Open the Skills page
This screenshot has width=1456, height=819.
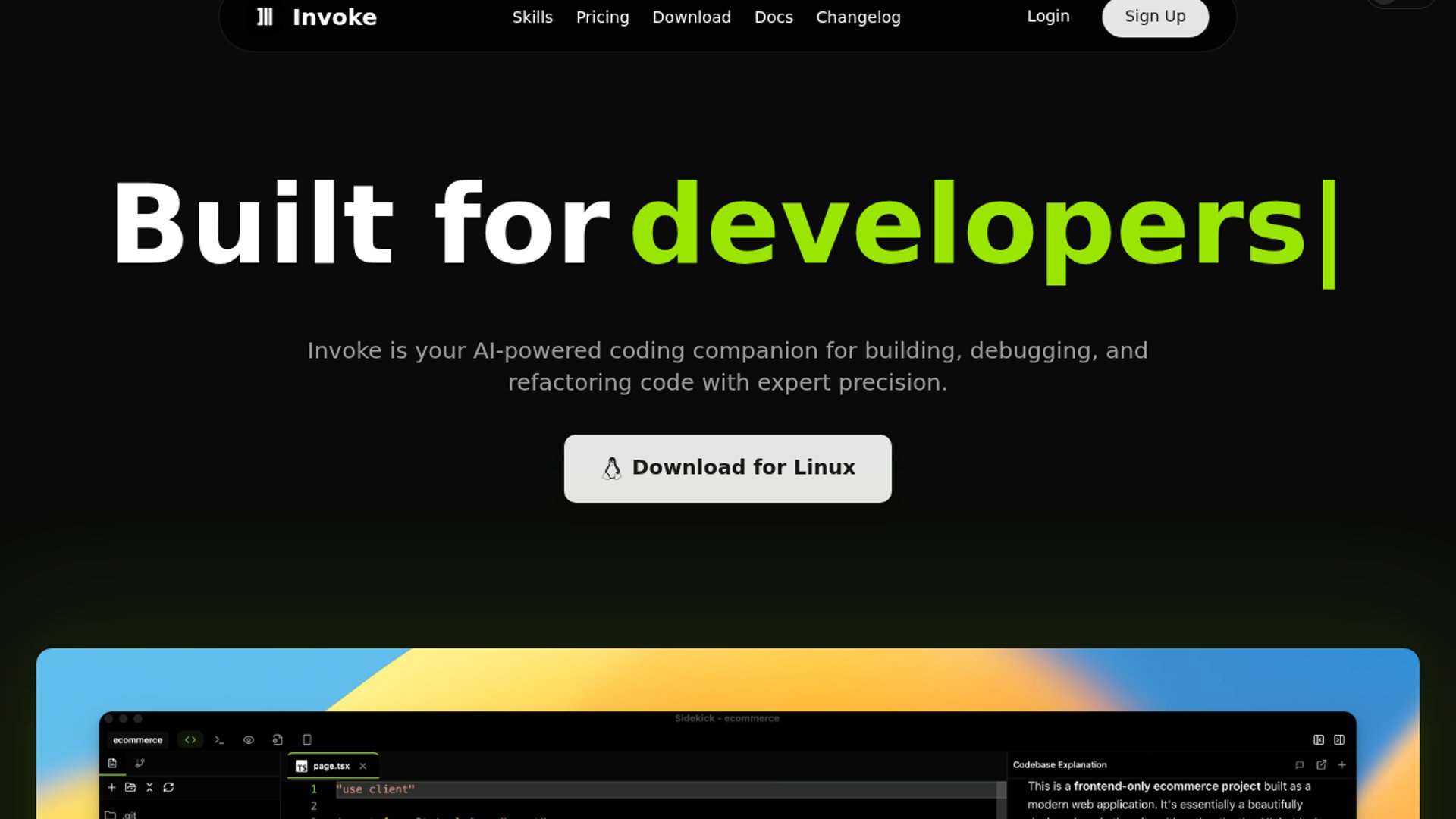532,17
